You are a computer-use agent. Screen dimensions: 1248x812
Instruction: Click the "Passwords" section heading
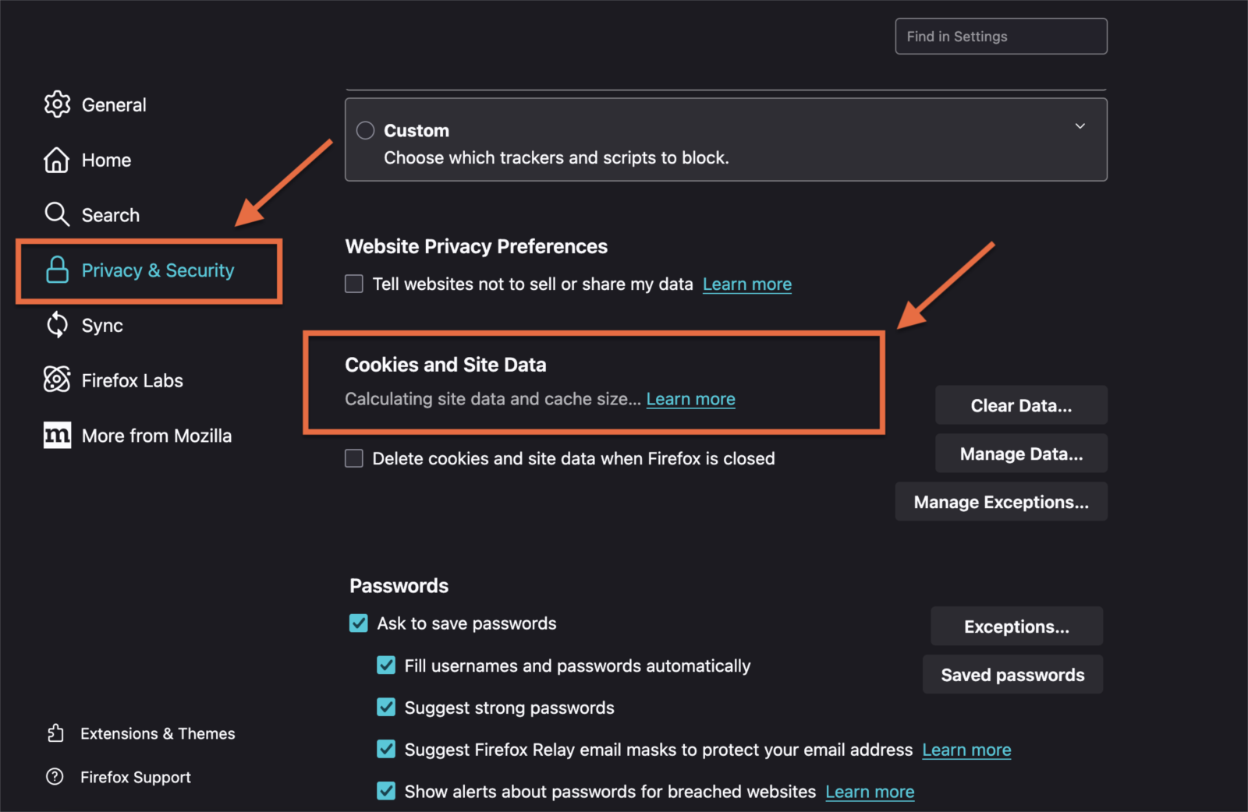(399, 586)
